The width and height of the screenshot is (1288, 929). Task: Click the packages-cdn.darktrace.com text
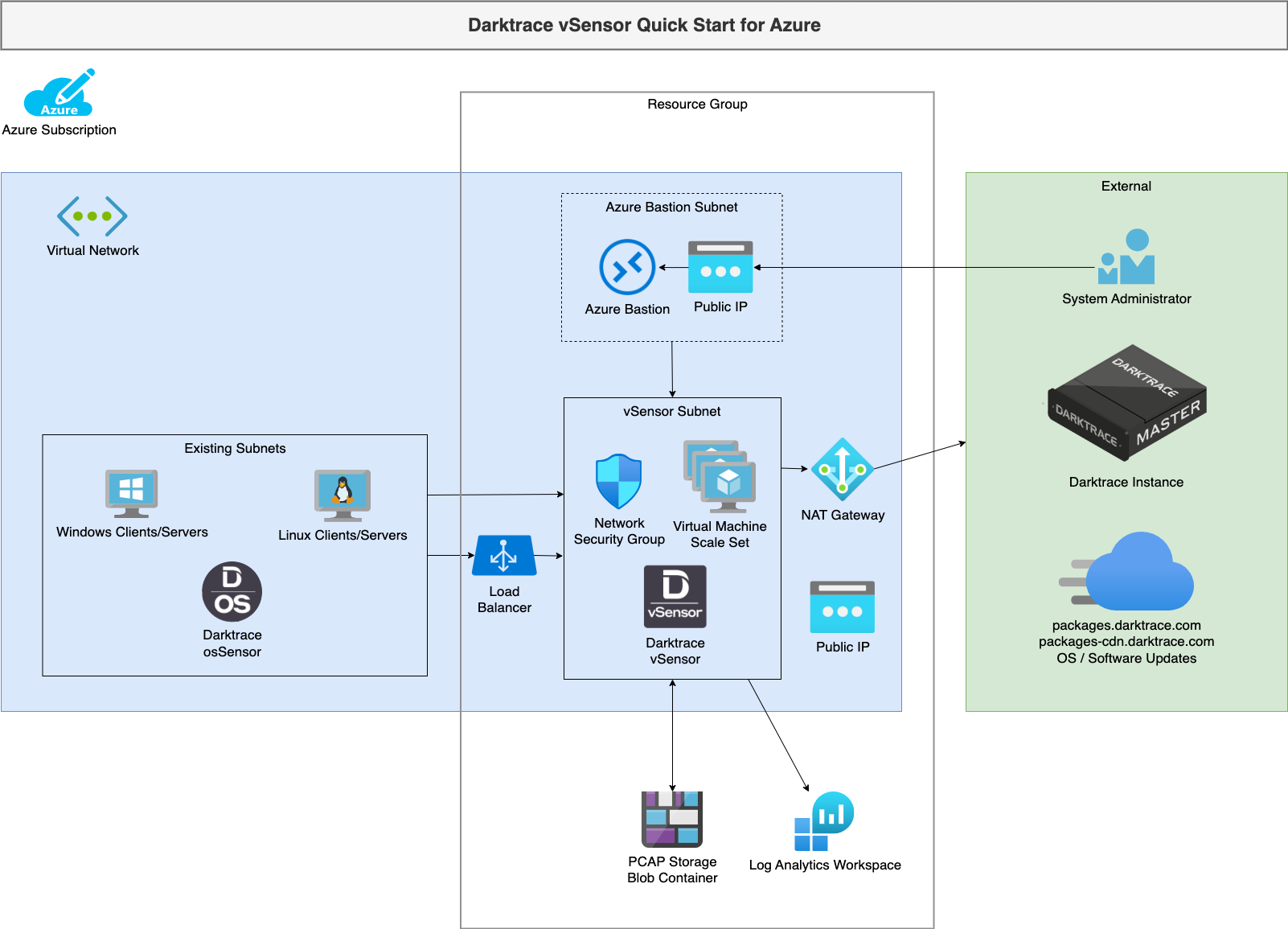tap(1126, 641)
